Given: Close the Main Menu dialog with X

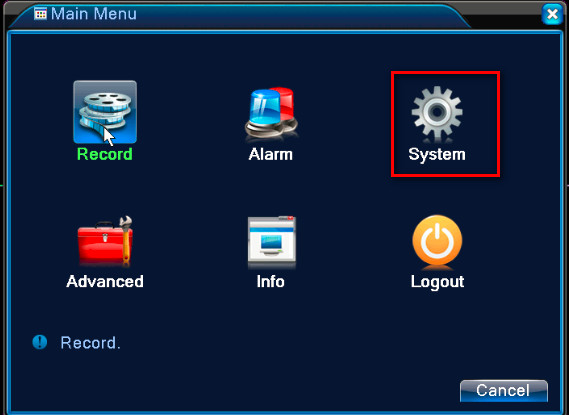Looking at the screenshot, I should (552, 15).
